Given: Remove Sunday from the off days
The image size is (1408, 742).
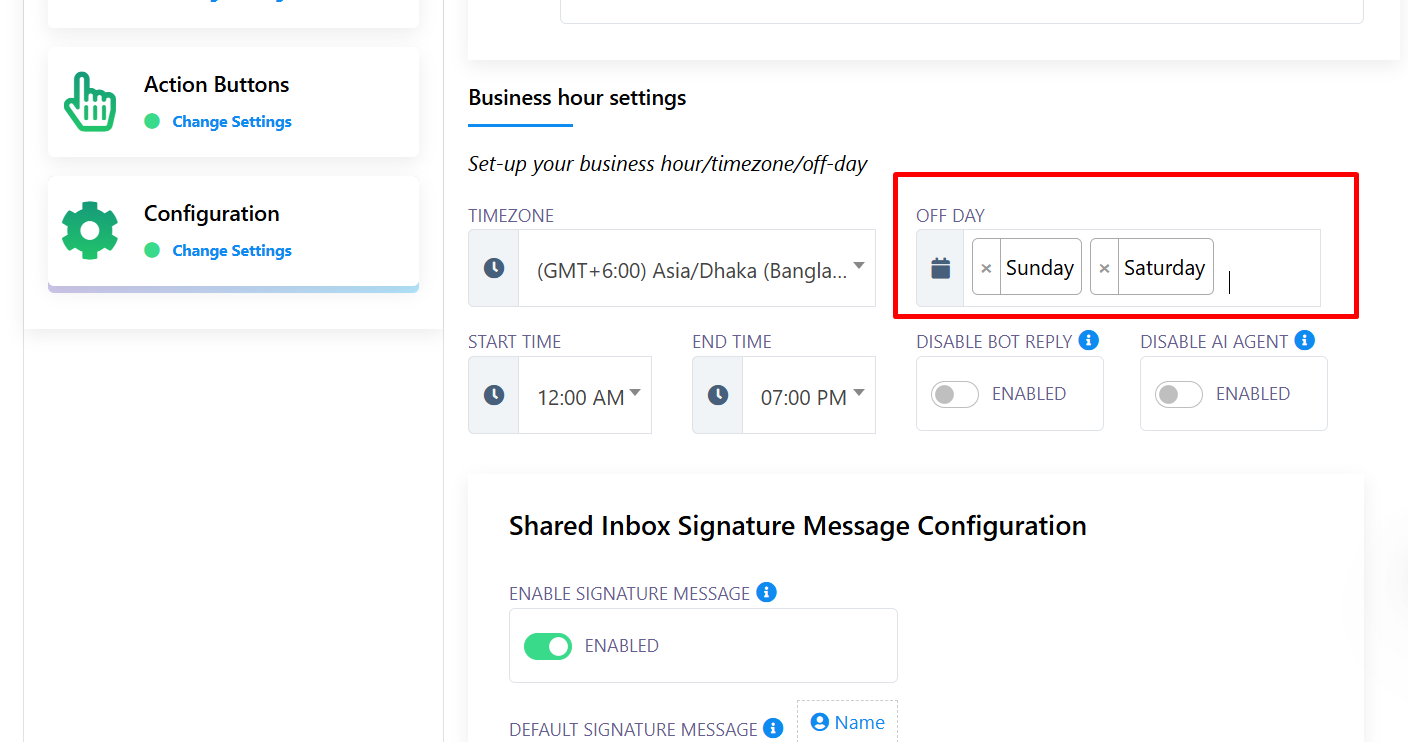Looking at the screenshot, I should click(986, 268).
